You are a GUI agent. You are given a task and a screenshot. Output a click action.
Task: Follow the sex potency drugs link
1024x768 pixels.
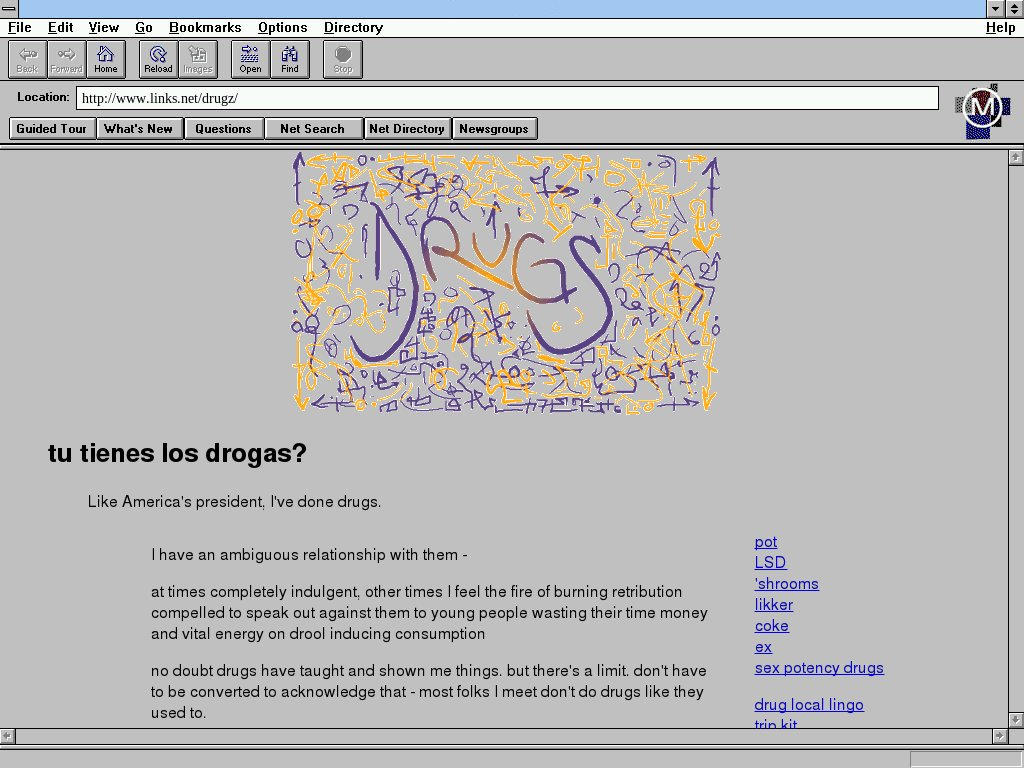tap(819, 668)
